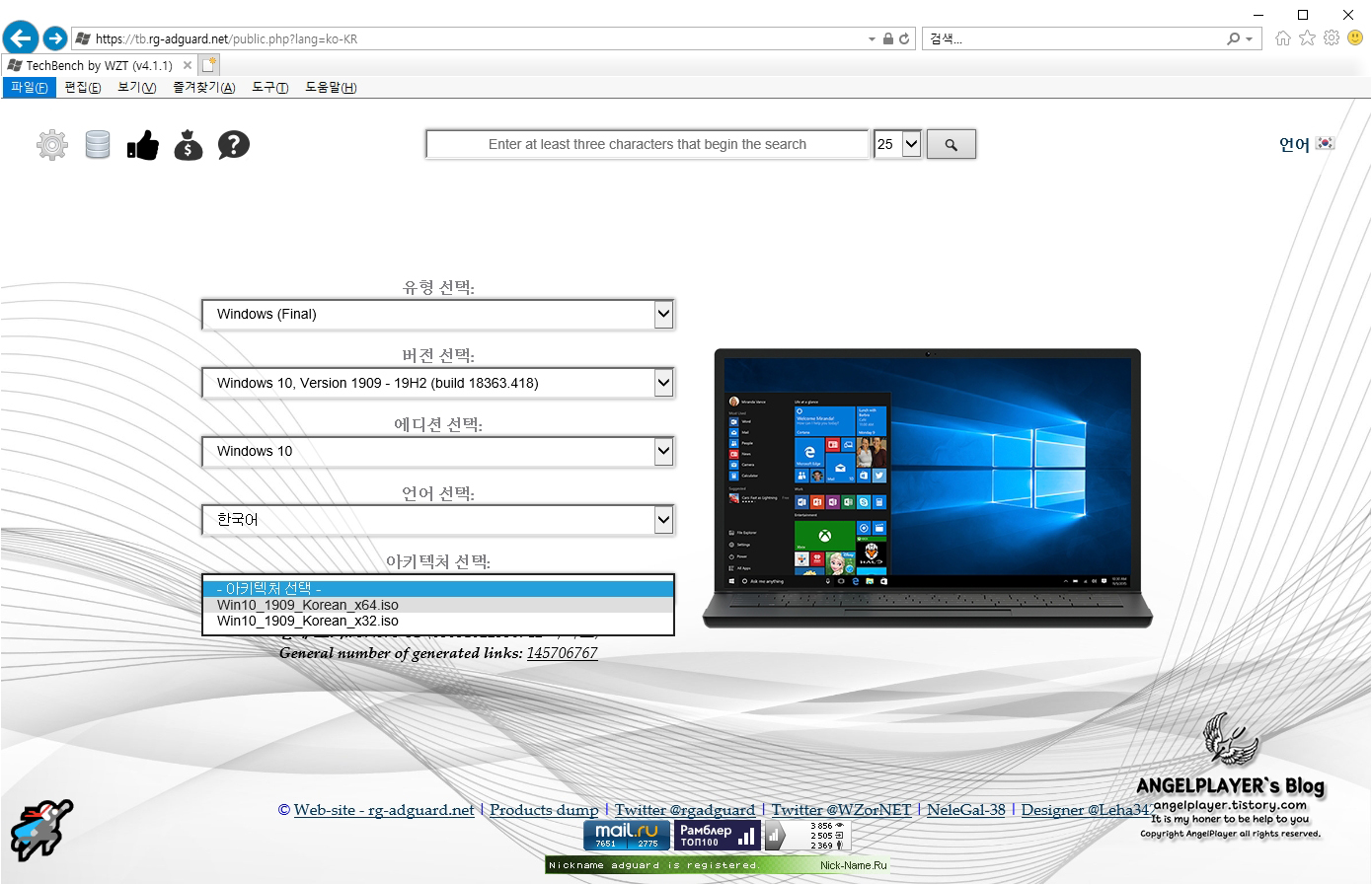Click the address bar refresh icon
This screenshot has width=1372, height=885.
click(x=904, y=39)
